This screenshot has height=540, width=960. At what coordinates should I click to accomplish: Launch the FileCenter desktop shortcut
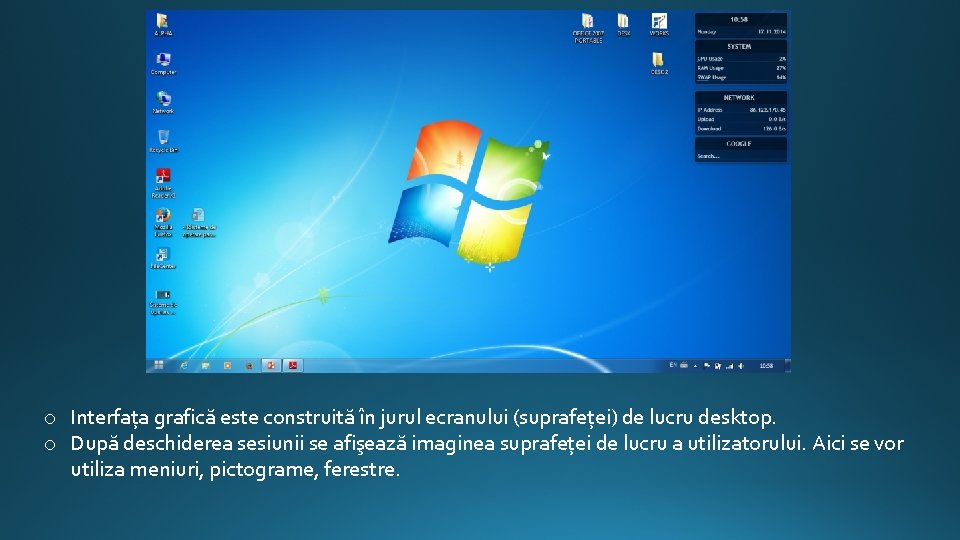pos(163,258)
